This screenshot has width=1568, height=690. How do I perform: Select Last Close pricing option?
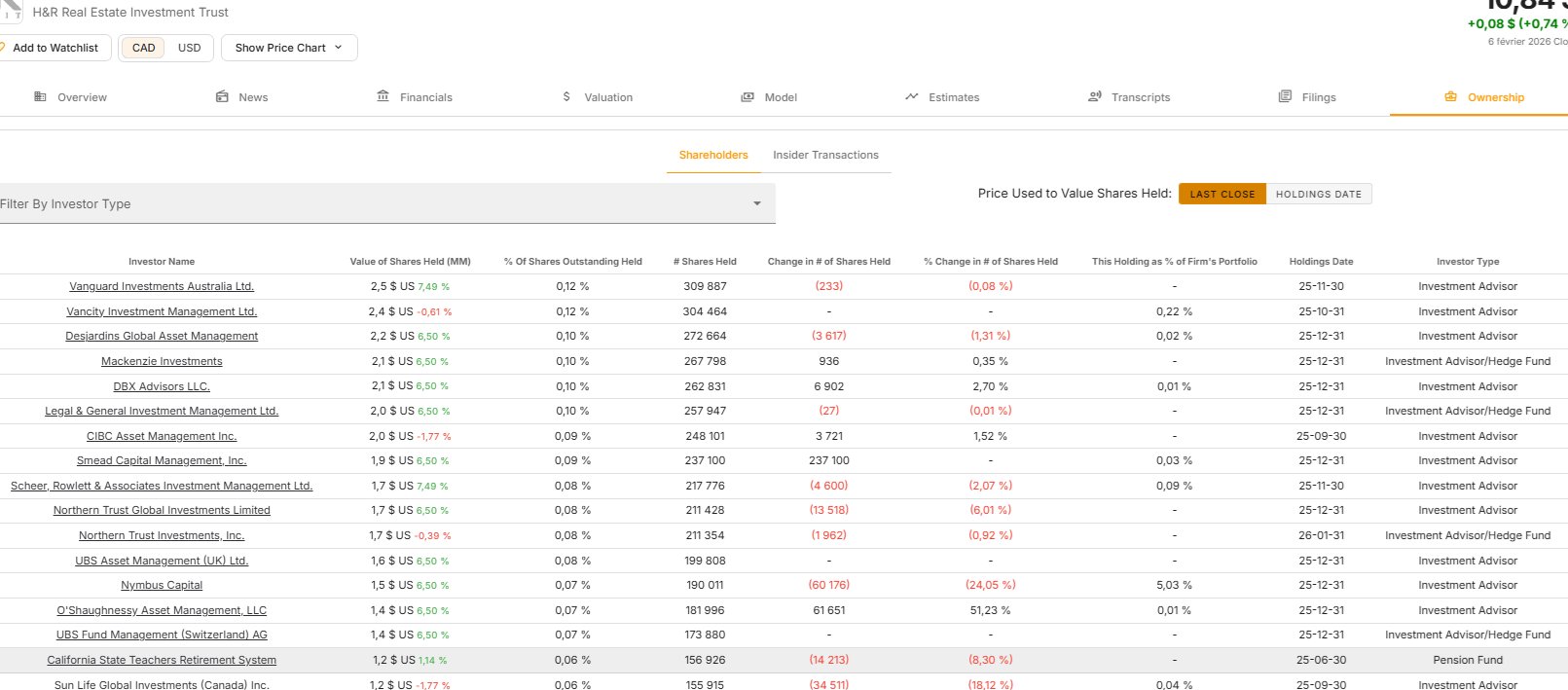tap(1222, 194)
